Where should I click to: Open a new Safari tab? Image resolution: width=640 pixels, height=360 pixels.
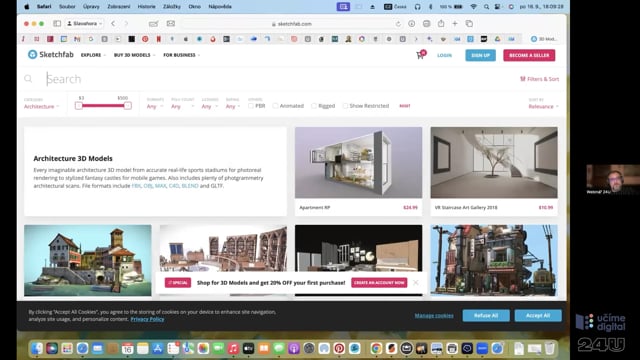(455, 24)
